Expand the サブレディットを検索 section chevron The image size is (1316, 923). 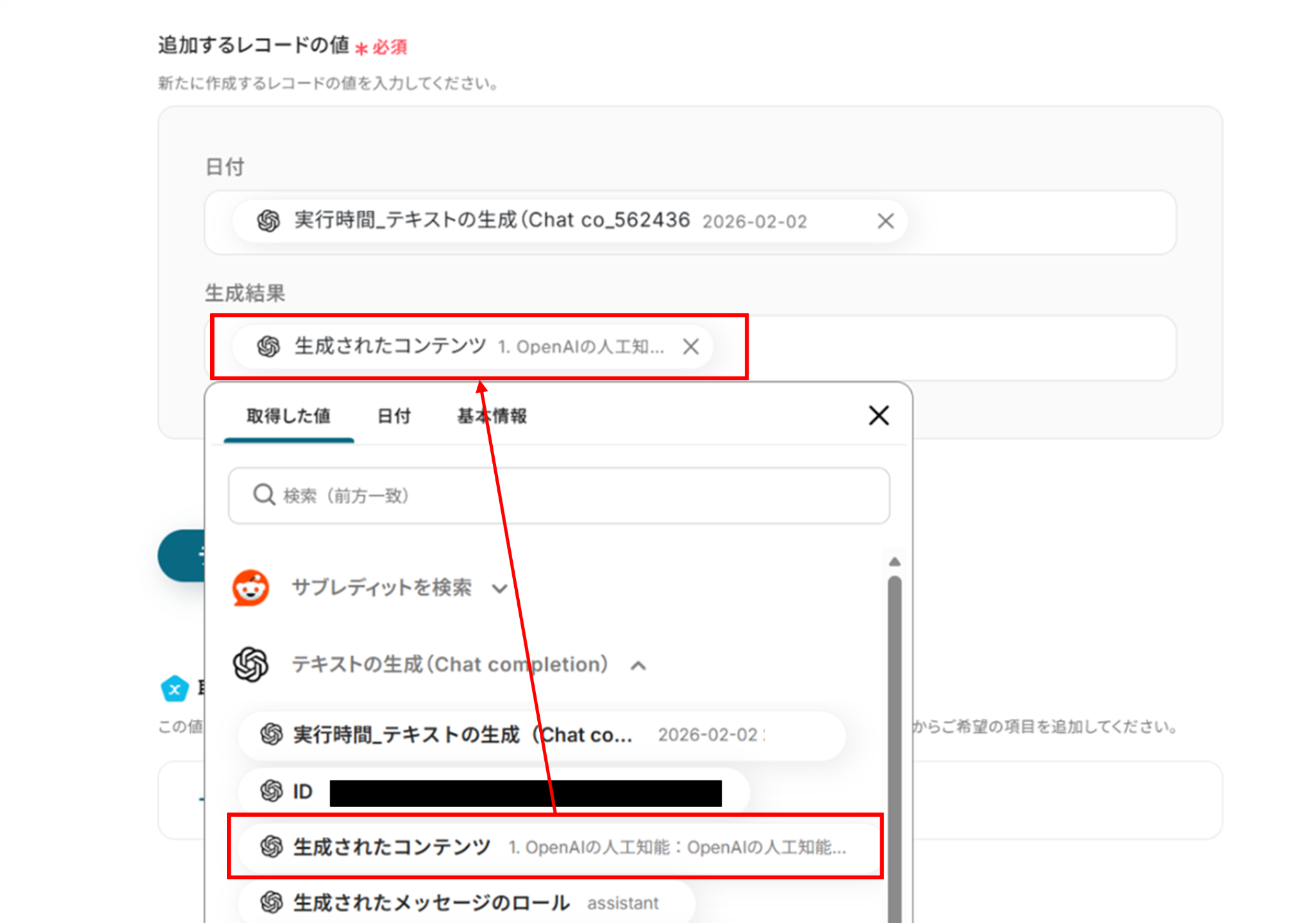tap(499, 588)
